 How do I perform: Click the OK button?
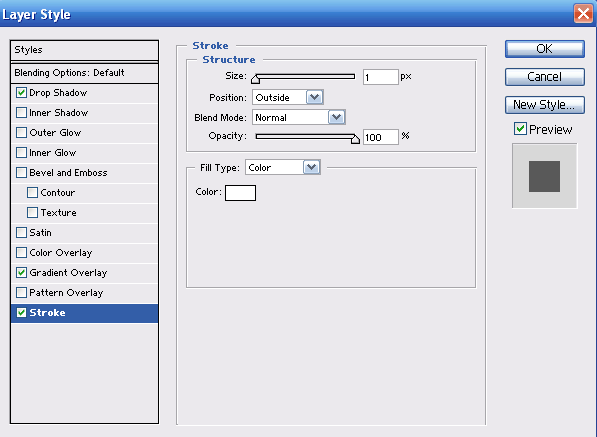pyautogui.click(x=545, y=49)
